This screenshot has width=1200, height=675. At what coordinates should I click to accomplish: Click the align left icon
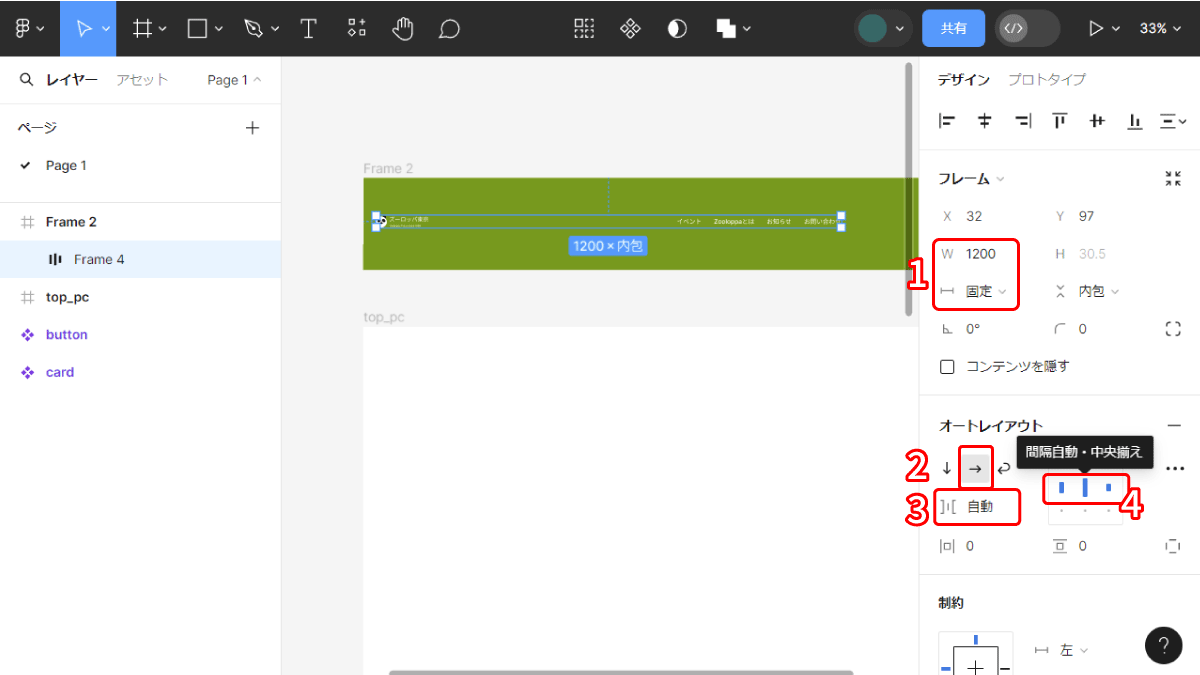point(947,121)
